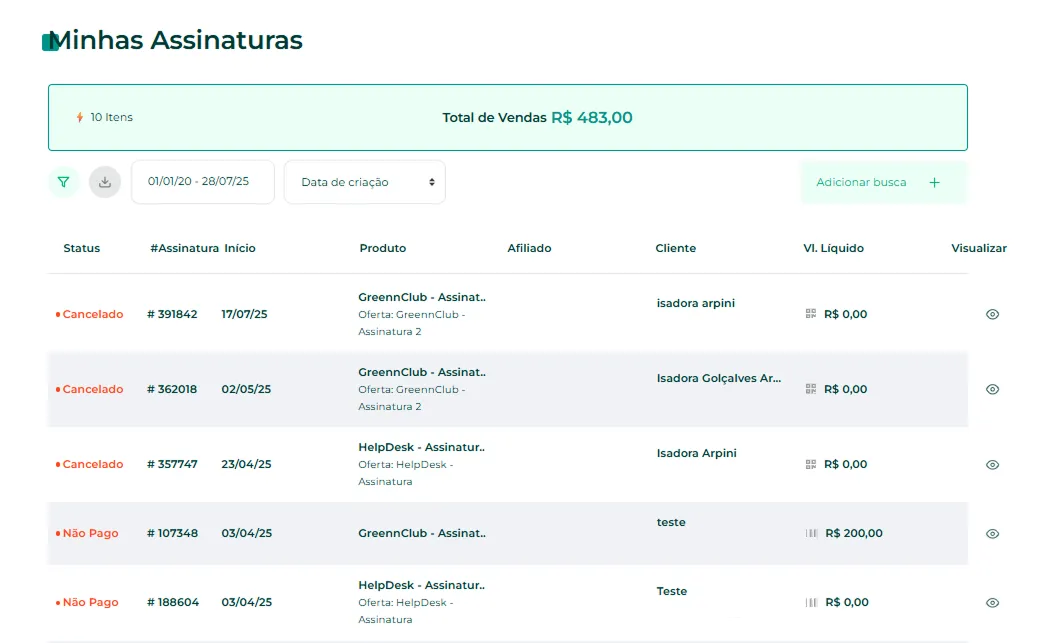Viewport: 1041px width, 643px height.
Task: Click Cancelado status of subscription #357747
Action: click(x=90, y=464)
